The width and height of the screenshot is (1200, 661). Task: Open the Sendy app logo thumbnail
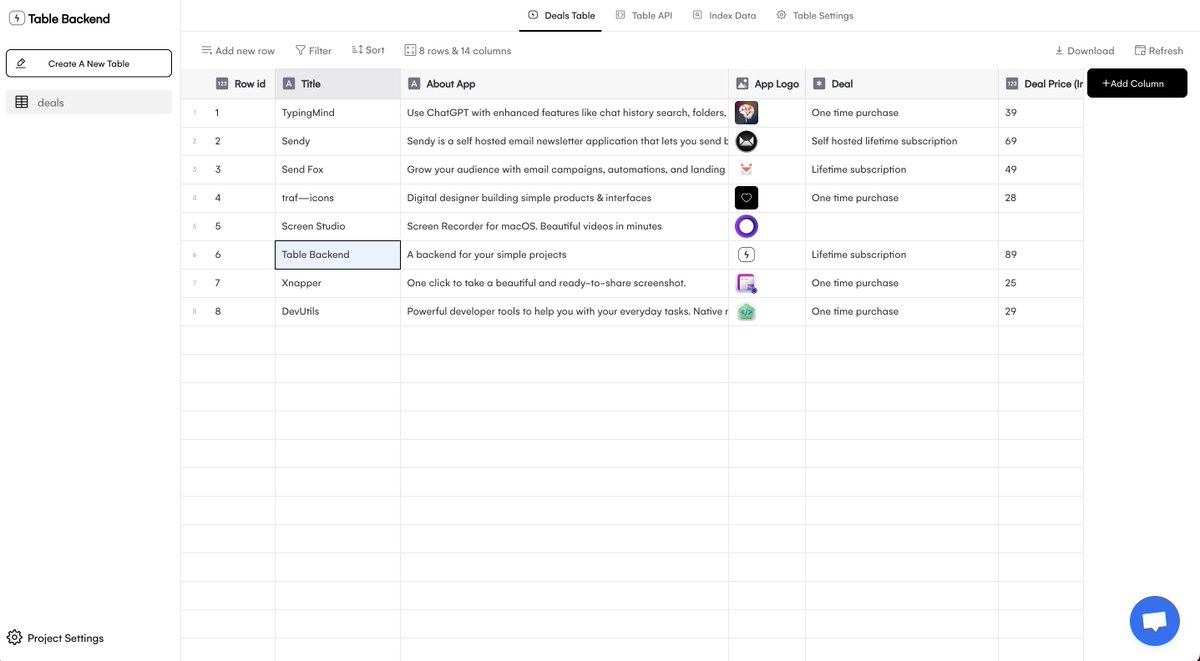[746, 141]
